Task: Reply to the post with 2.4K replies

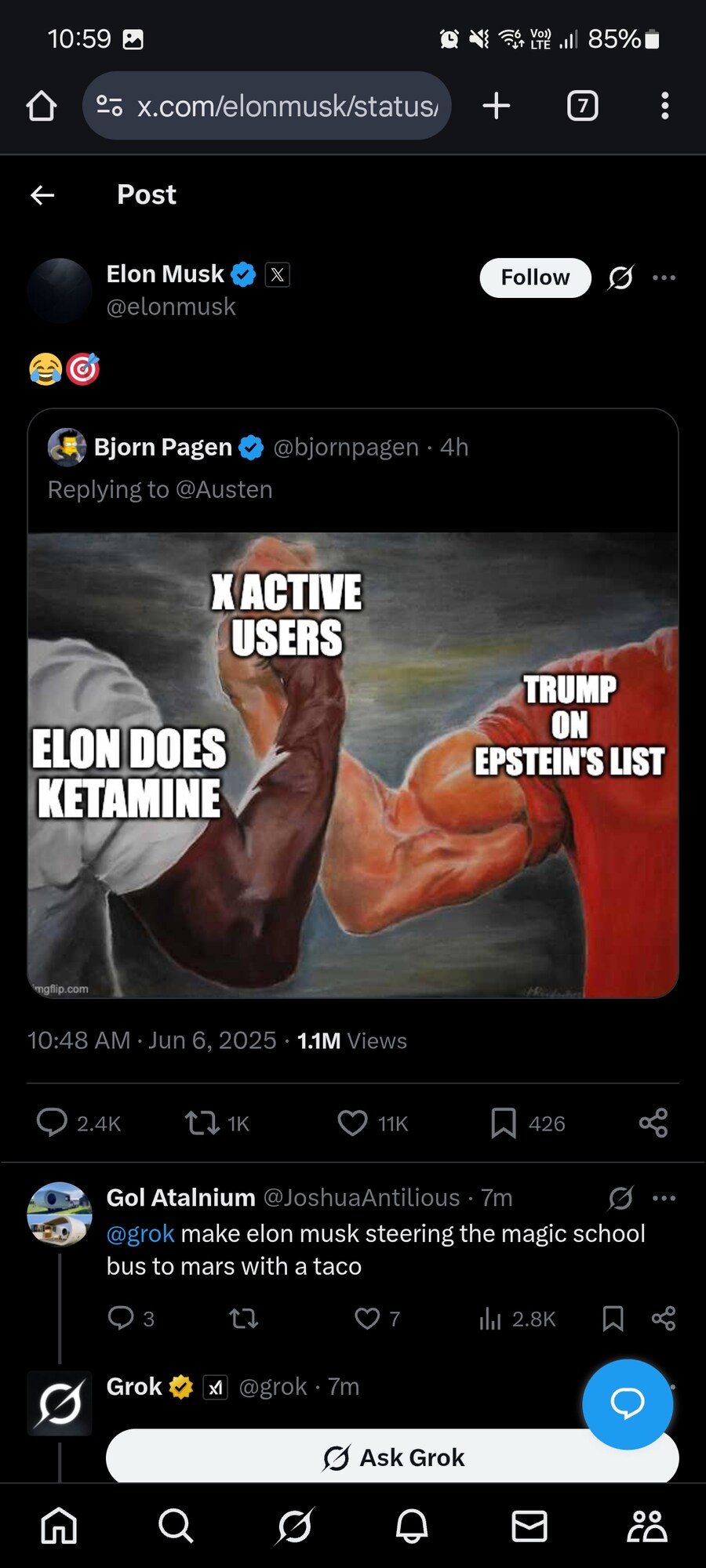Action: (x=52, y=1123)
